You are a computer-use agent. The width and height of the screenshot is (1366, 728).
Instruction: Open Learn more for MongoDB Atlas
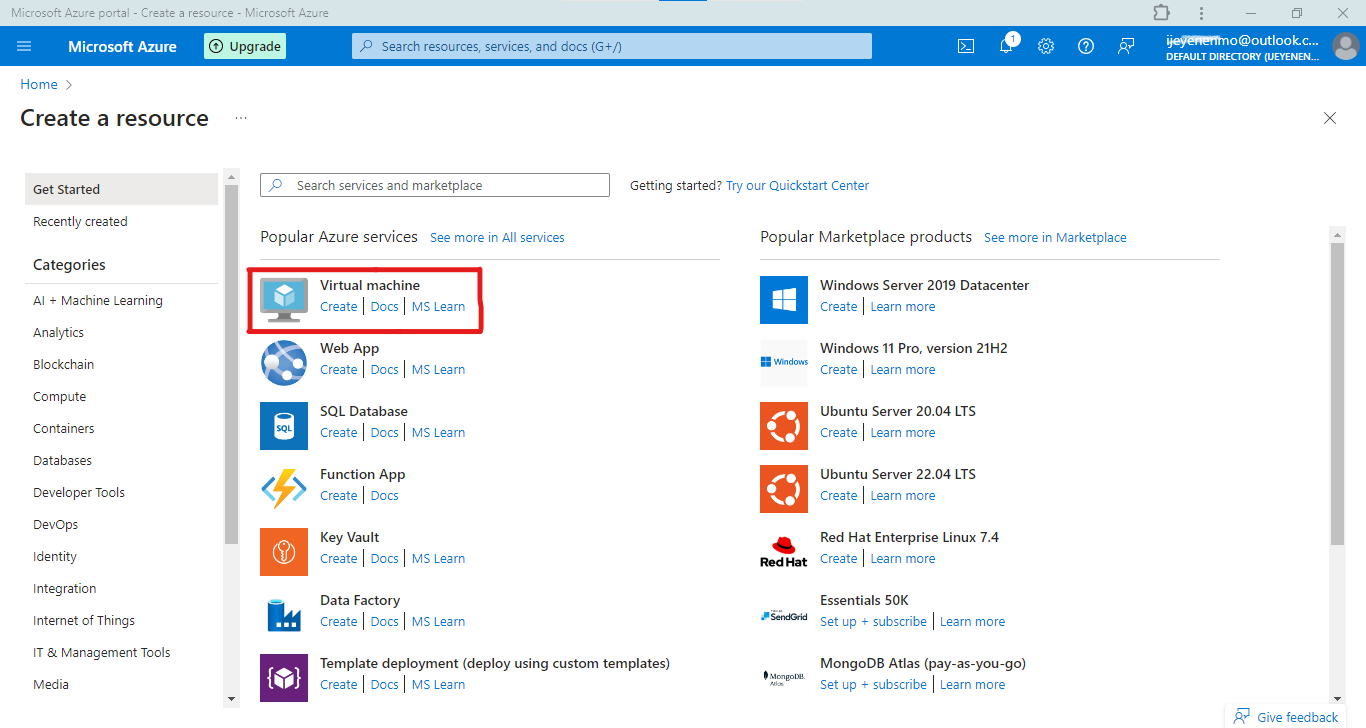[x=972, y=685]
